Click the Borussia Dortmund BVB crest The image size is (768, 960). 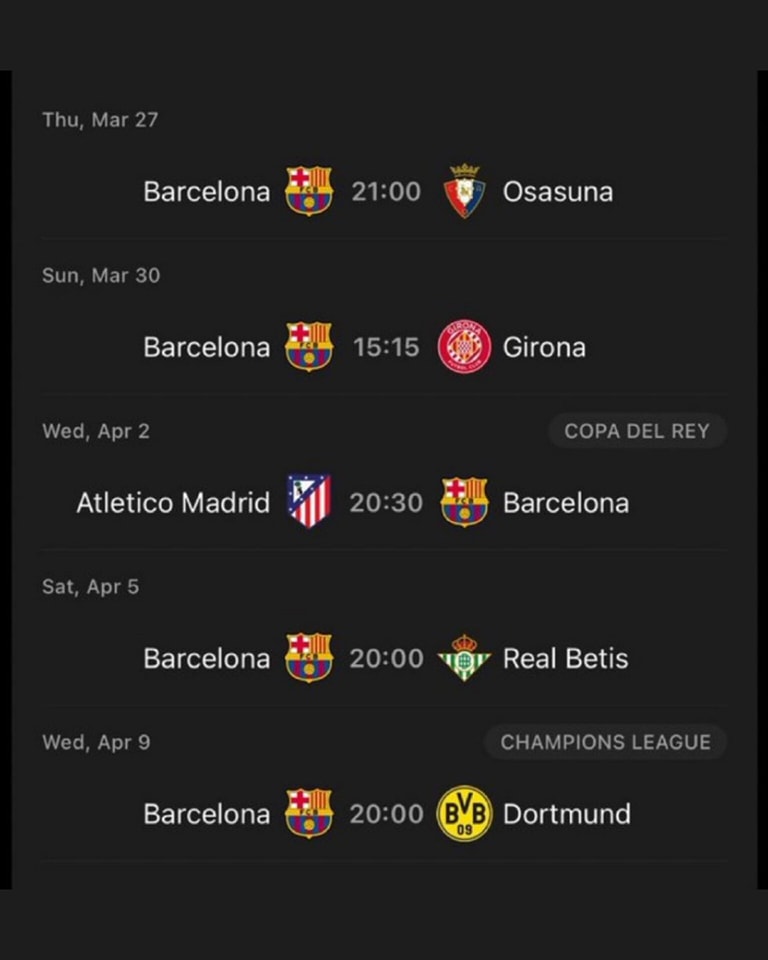(464, 814)
